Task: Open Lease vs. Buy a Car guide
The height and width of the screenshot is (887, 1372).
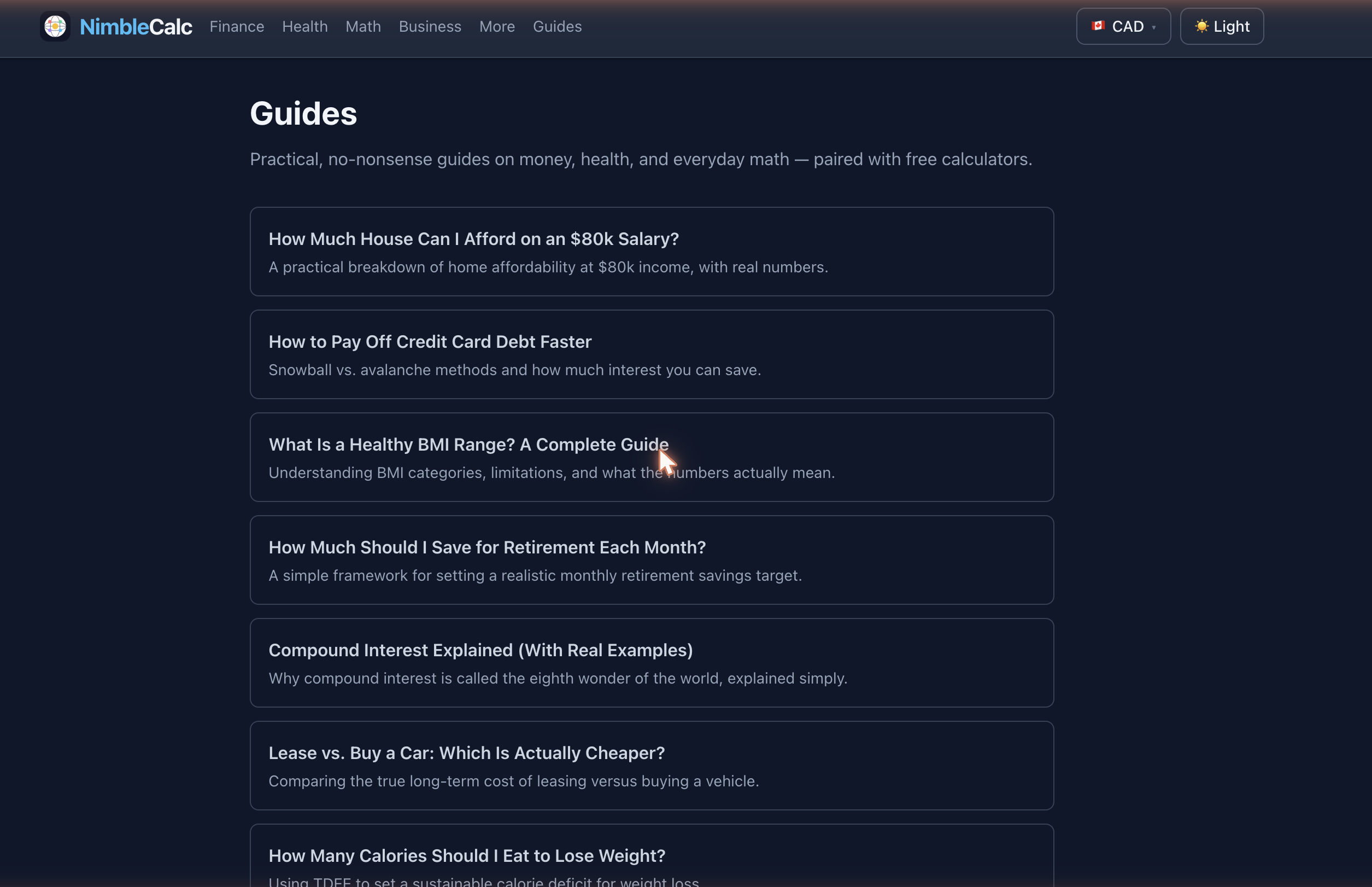Action: (652, 766)
